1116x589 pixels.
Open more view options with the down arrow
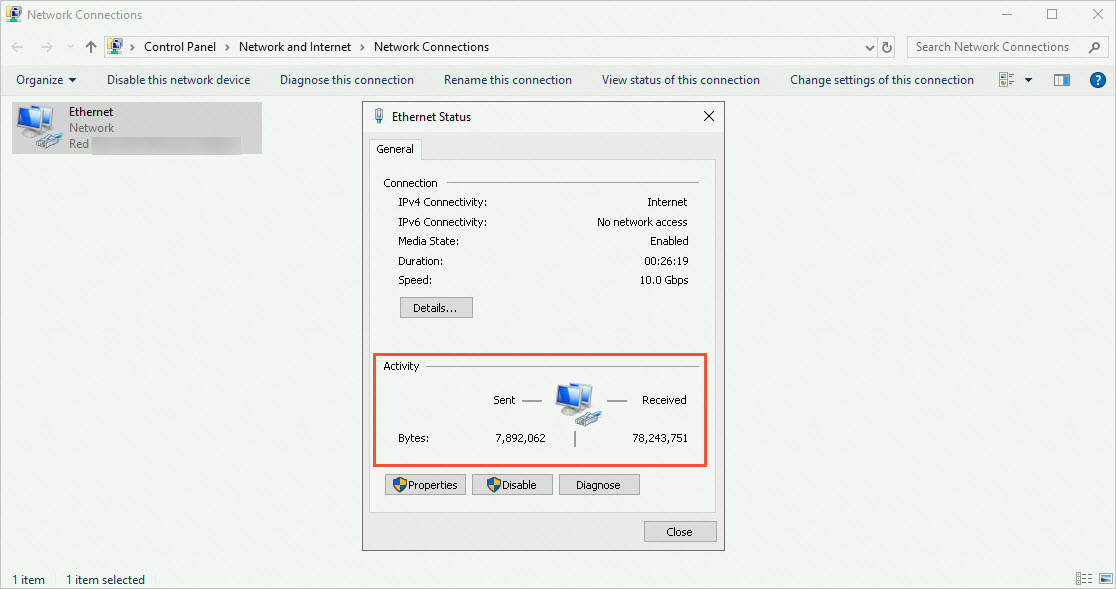[x=1026, y=79]
